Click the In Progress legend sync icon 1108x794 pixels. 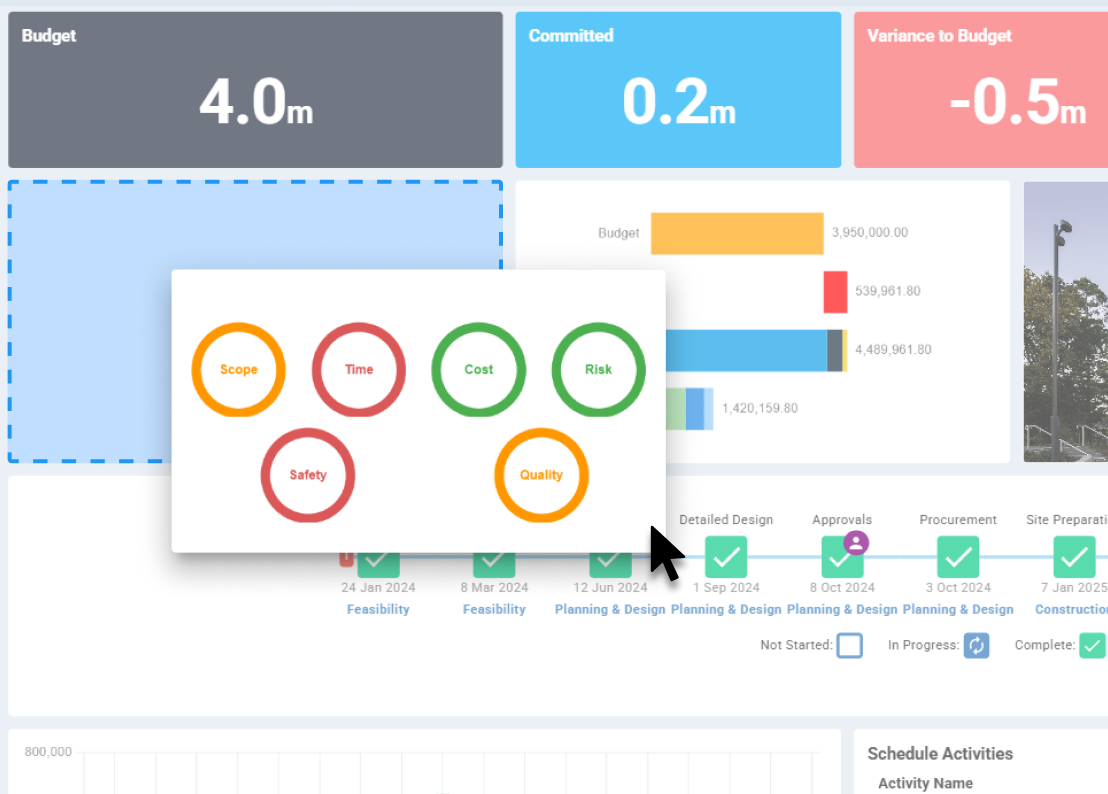coord(975,645)
